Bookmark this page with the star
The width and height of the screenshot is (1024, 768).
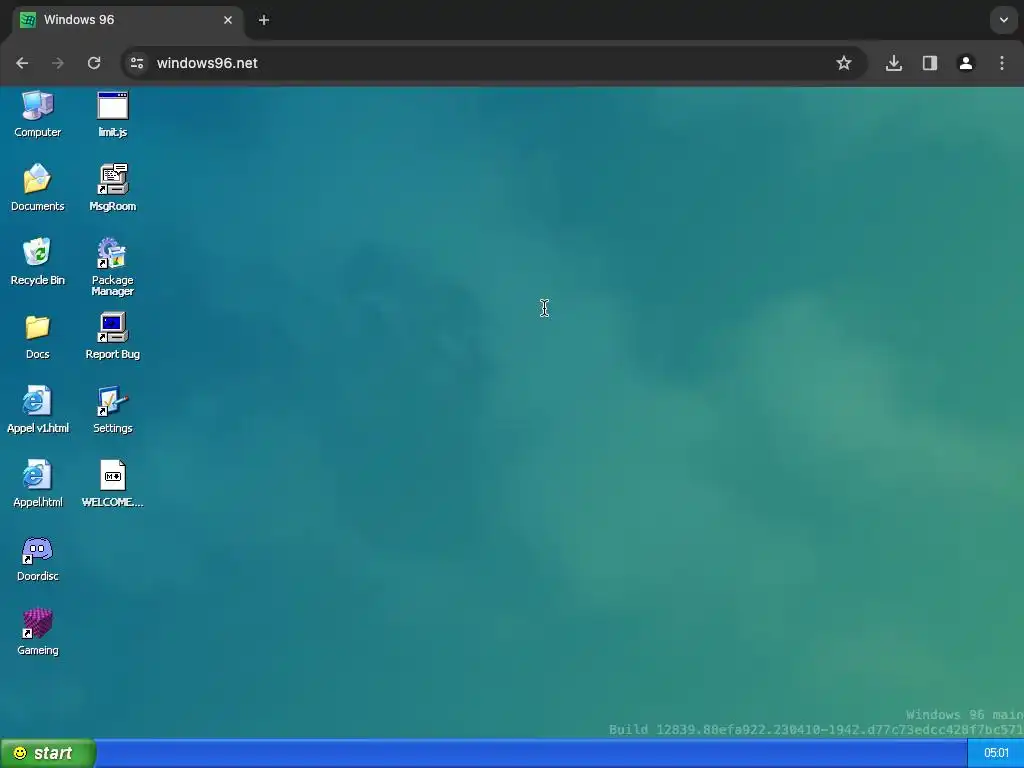[844, 63]
